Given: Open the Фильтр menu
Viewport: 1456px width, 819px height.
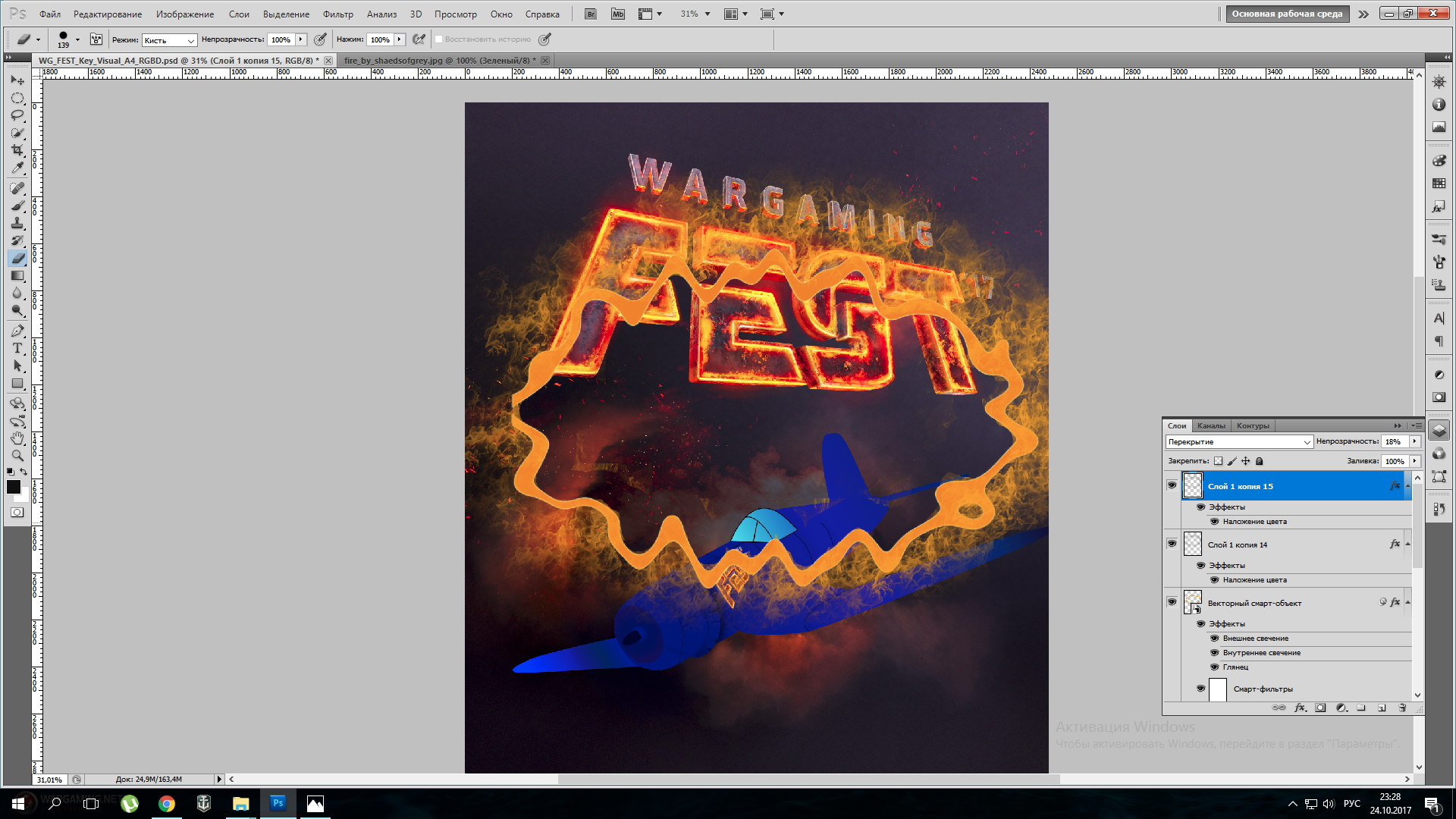Looking at the screenshot, I should (337, 14).
